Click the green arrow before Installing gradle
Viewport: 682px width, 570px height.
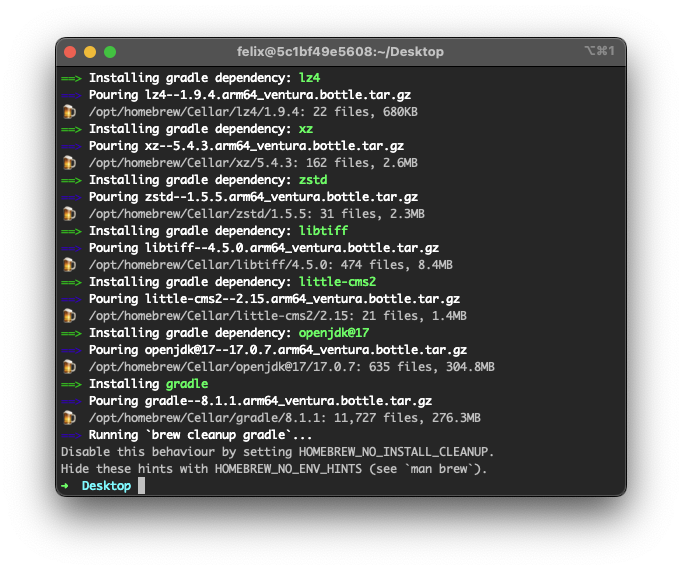pos(71,385)
